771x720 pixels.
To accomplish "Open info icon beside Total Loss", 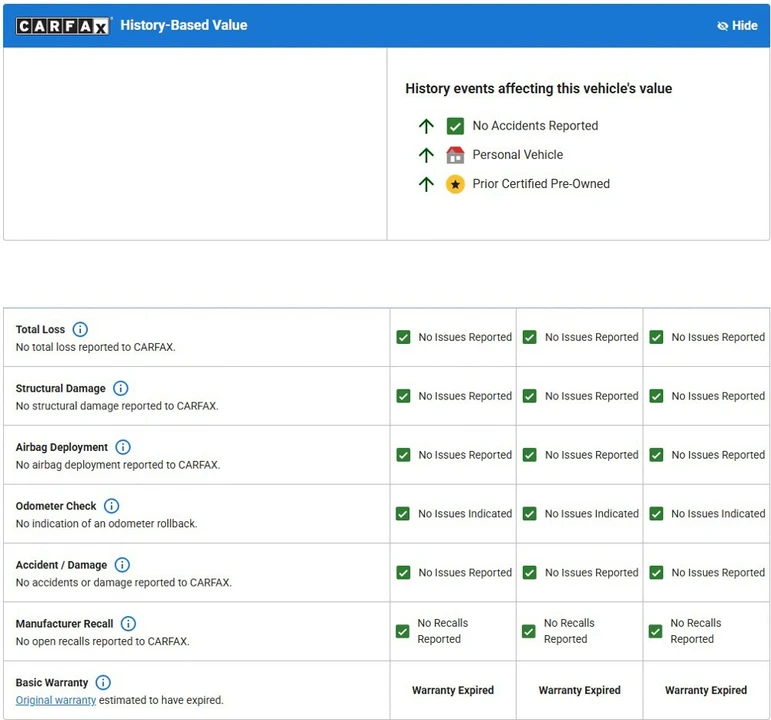I will (80, 329).
